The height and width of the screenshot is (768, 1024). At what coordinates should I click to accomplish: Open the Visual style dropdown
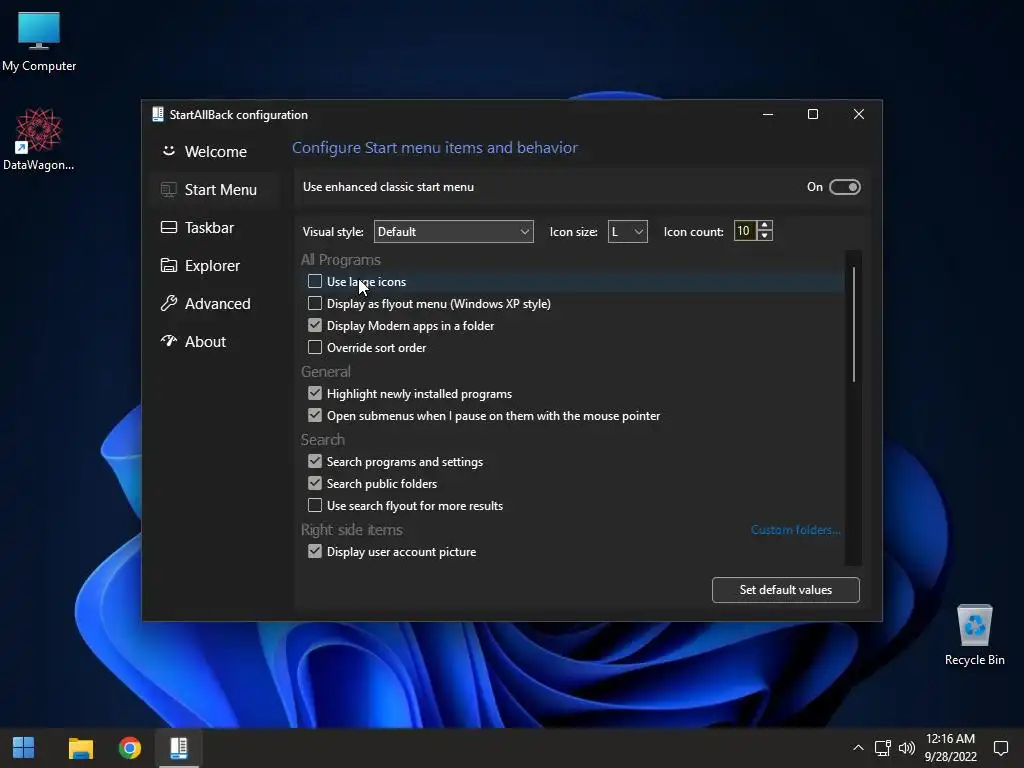453,232
